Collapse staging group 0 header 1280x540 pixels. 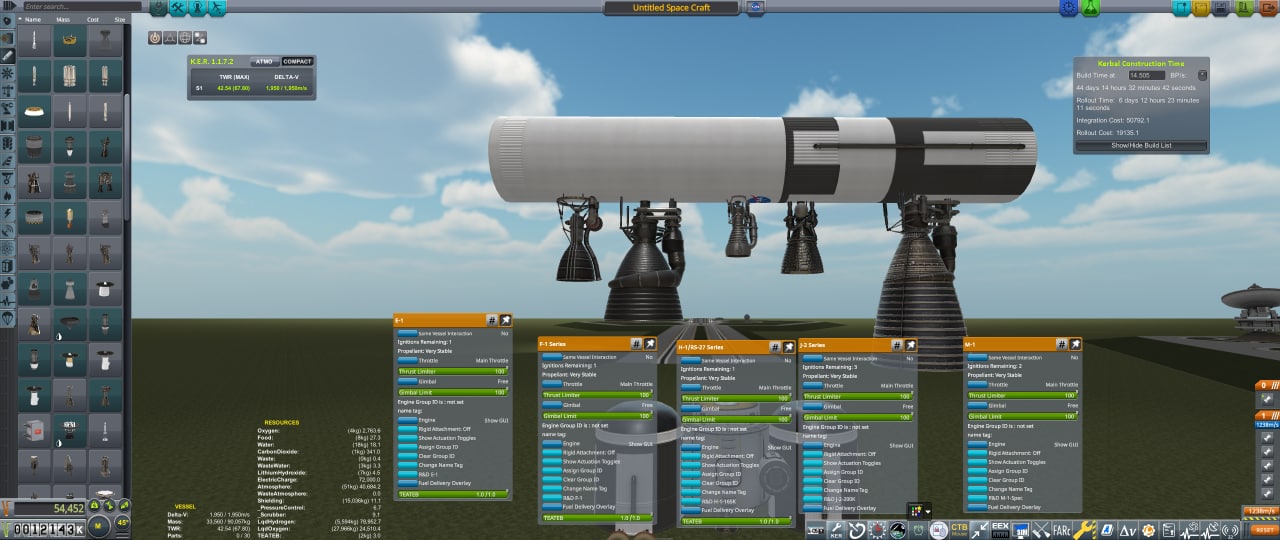pyautogui.click(x=1266, y=385)
